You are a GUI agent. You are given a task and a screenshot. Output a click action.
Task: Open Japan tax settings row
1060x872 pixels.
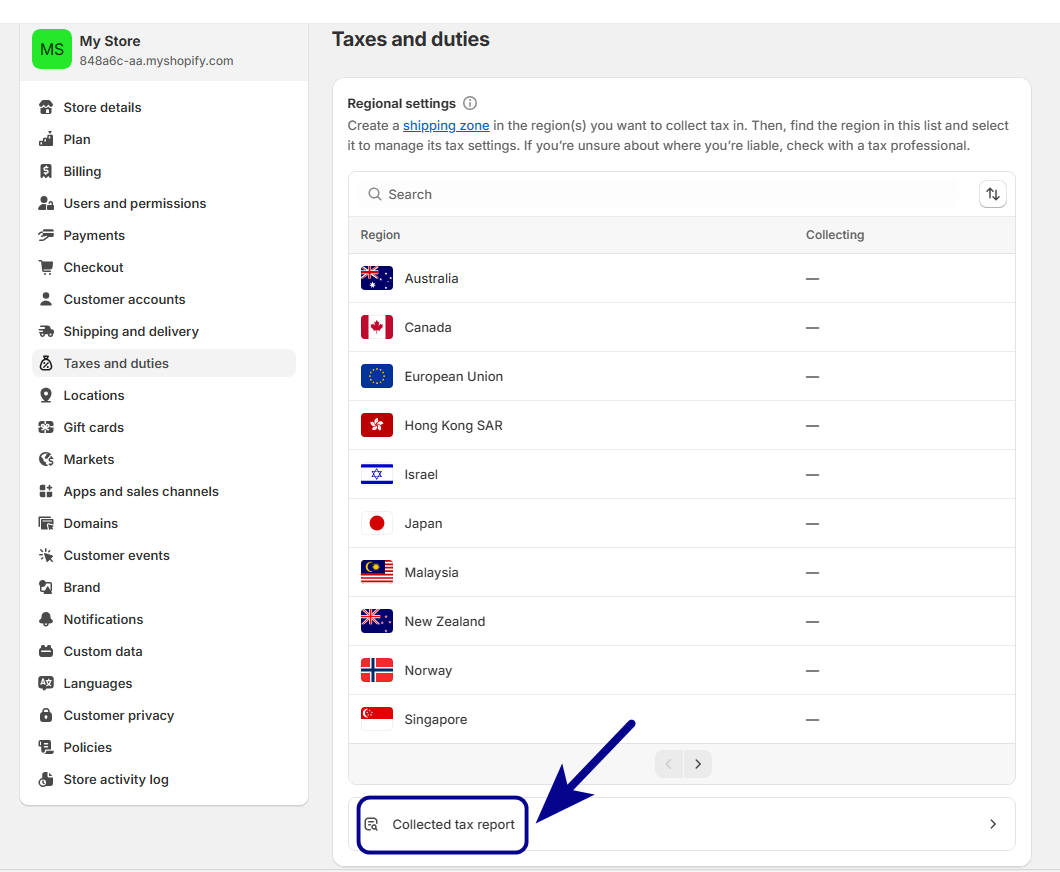point(681,523)
